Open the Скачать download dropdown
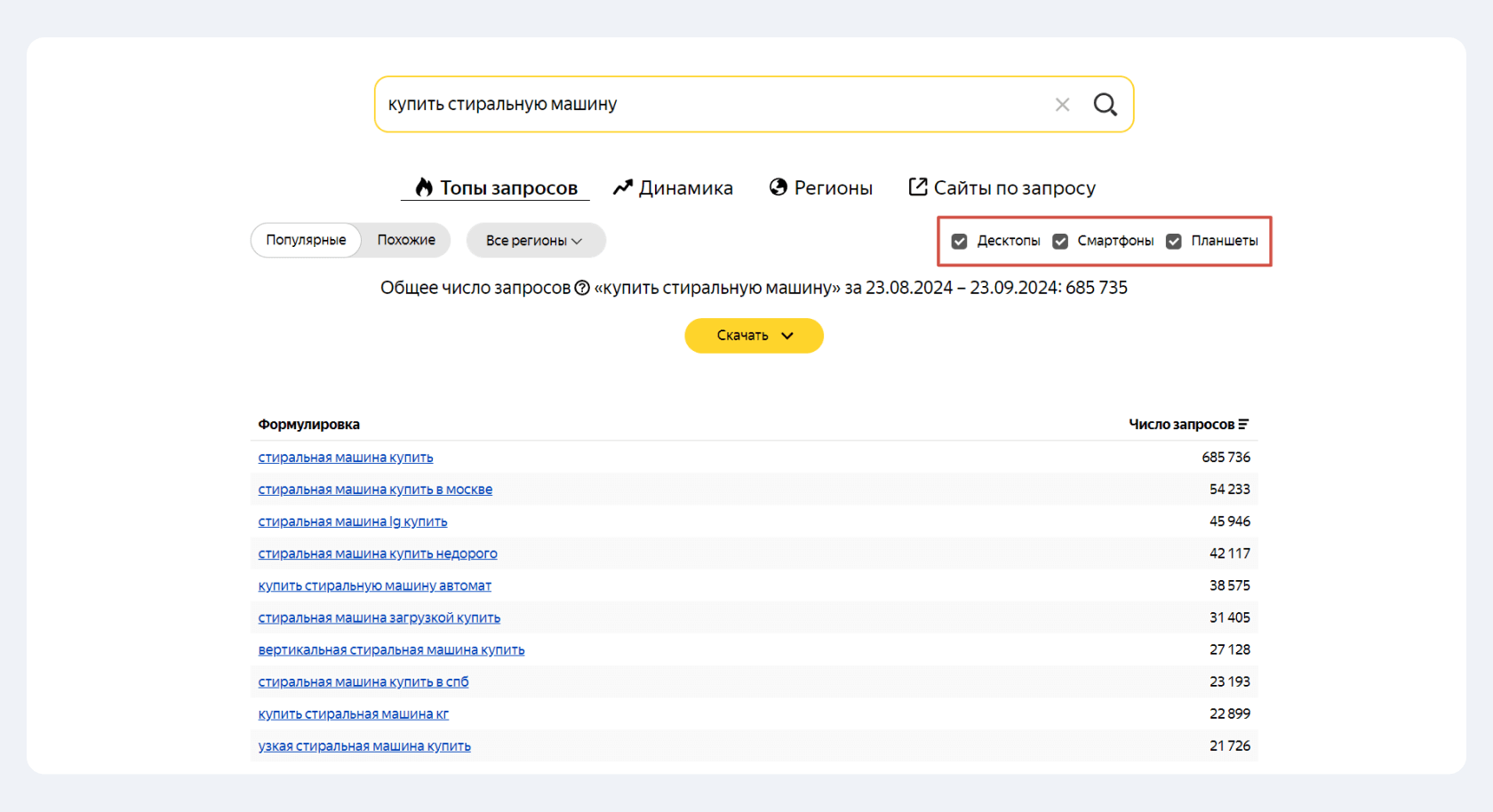1493x812 pixels. coord(754,336)
